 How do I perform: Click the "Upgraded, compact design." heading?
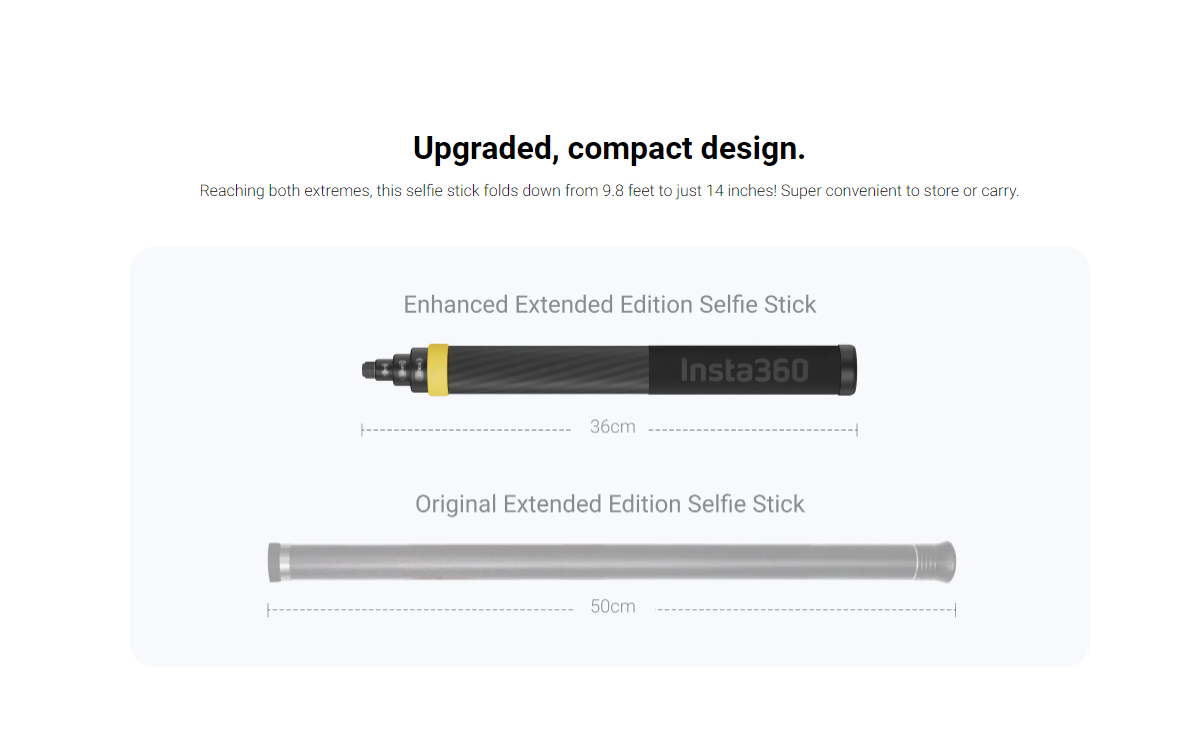tap(609, 149)
